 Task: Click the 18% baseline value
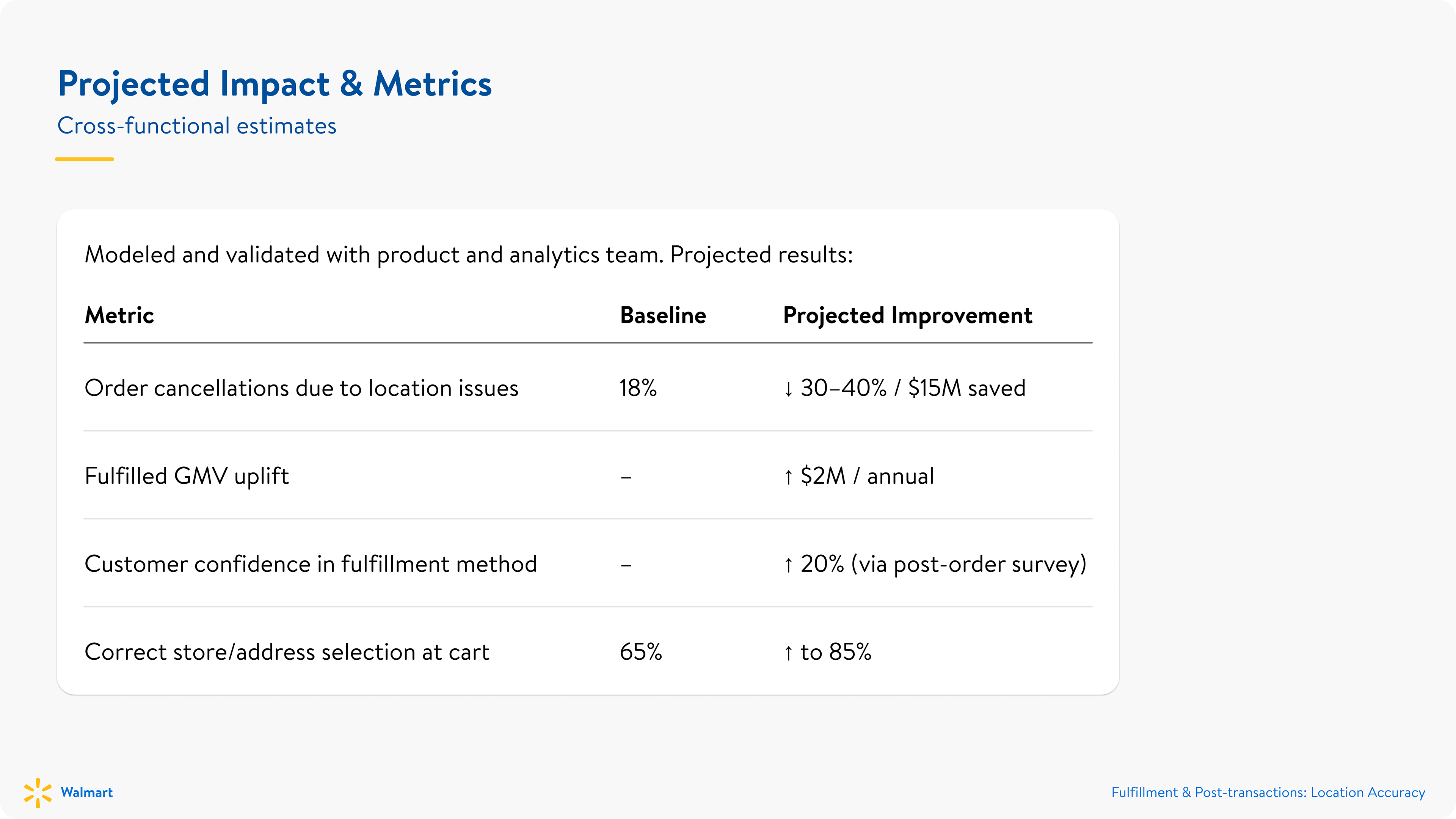pos(638,388)
